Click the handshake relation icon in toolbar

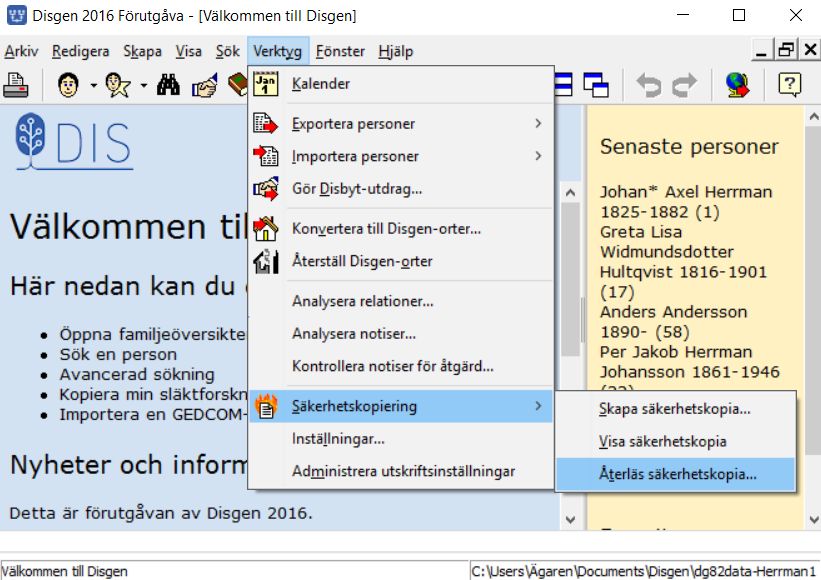tap(204, 85)
